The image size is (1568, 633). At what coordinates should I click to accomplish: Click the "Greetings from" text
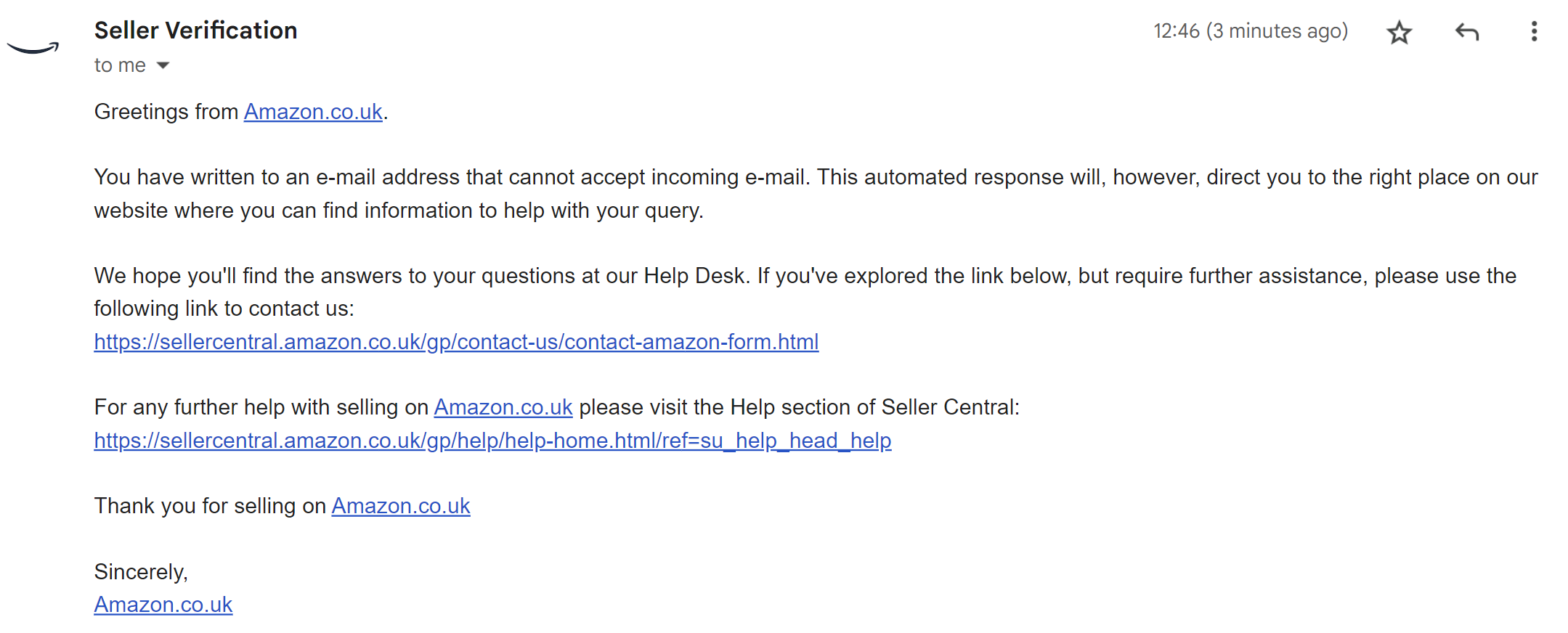coord(166,112)
